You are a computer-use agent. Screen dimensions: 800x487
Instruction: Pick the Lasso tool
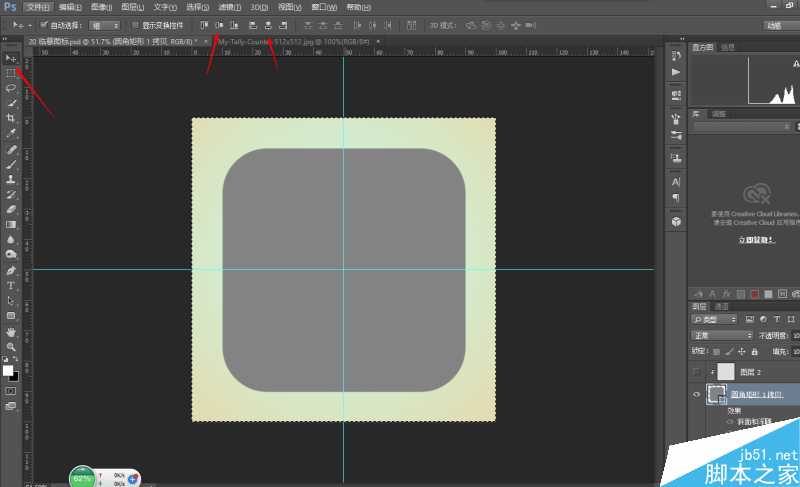(11, 88)
